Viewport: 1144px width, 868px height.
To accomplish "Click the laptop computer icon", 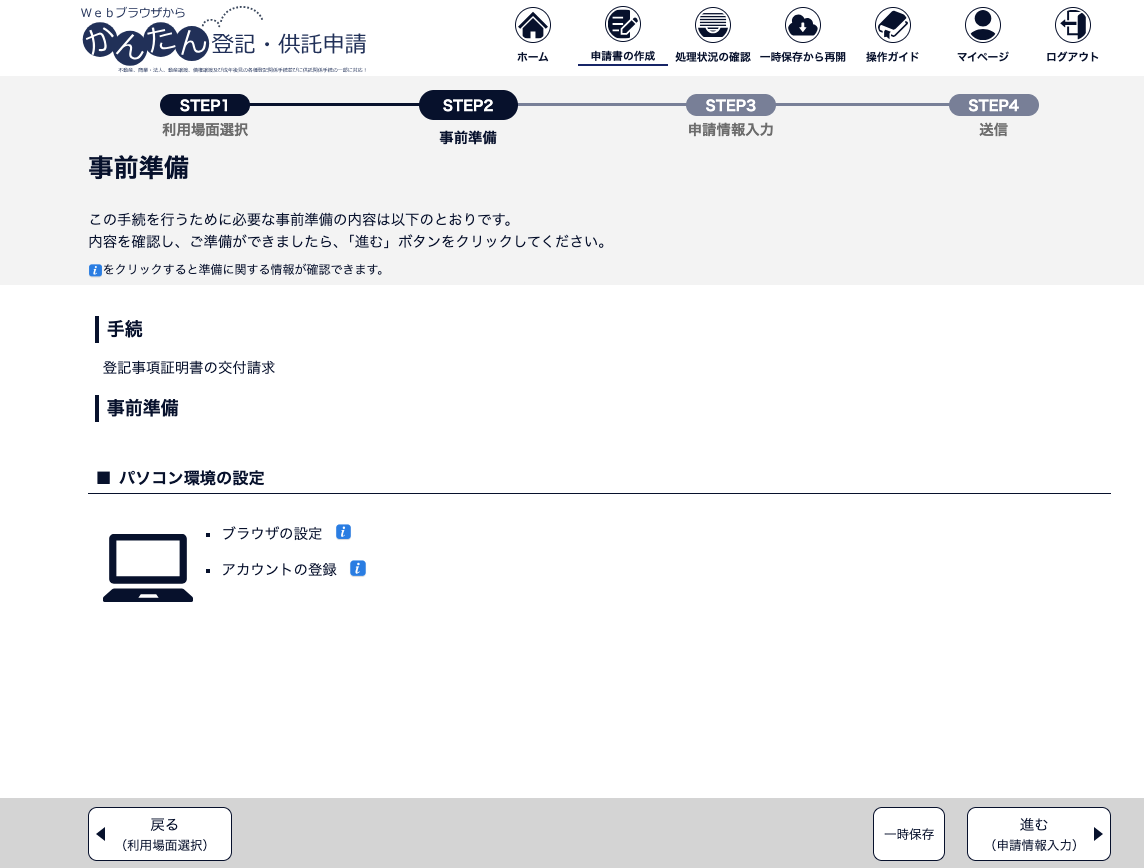I will coord(148,567).
